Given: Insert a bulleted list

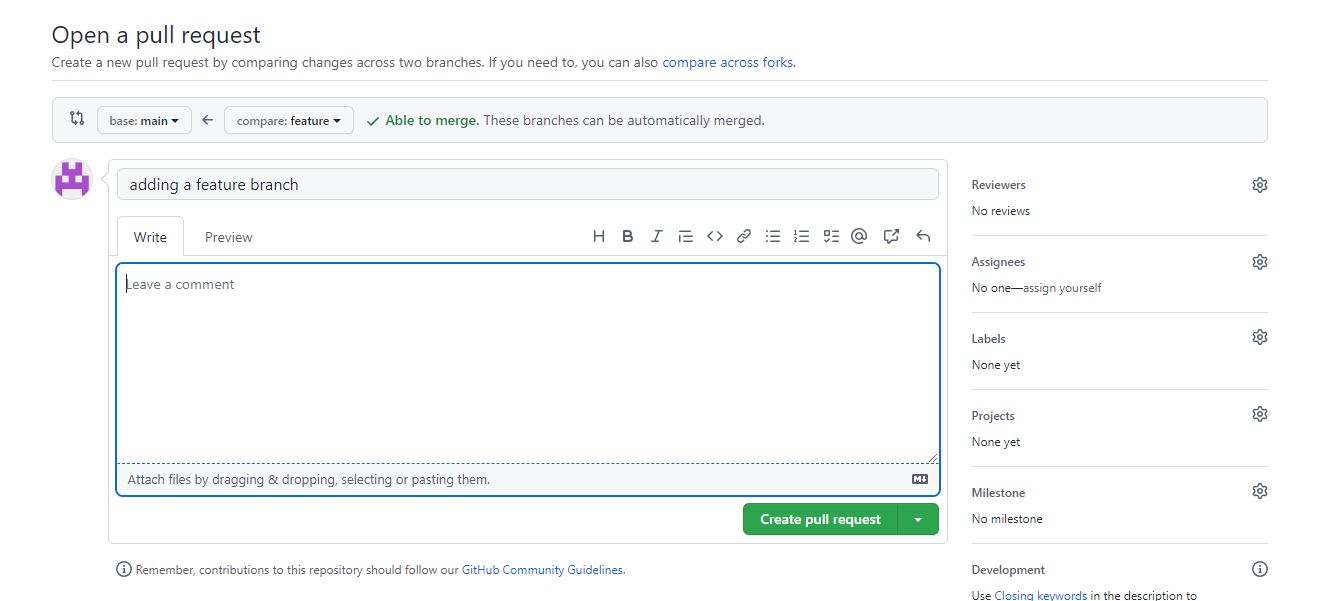Looking at the screenshot, I should click(773, 237).
